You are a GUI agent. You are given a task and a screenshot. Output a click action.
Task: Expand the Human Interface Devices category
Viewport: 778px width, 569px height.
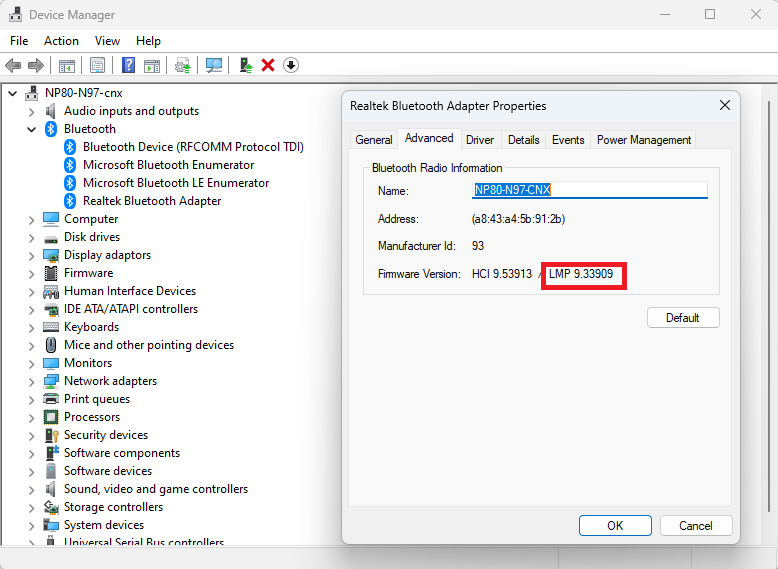31,292
